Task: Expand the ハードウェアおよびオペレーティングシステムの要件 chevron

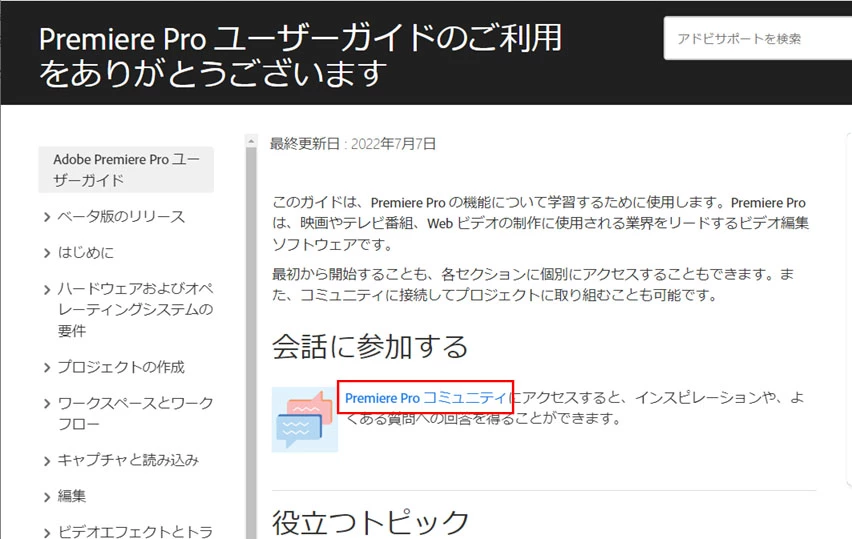Action: (x=47, y=290)
